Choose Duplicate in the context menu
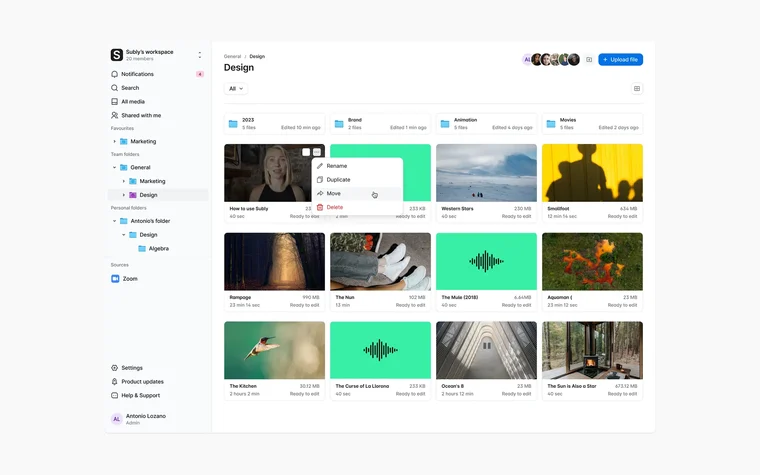 point(358,180)
